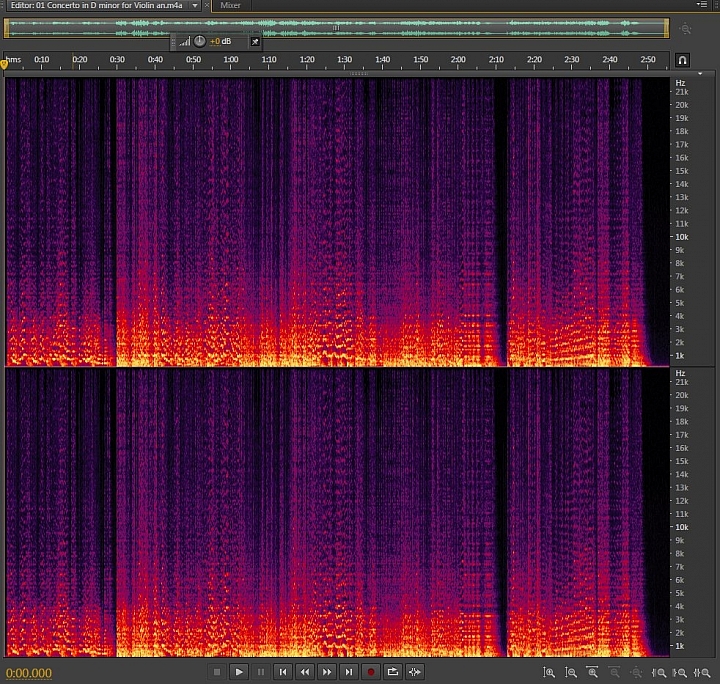Click the overview waveform navigator

point(336,28)
